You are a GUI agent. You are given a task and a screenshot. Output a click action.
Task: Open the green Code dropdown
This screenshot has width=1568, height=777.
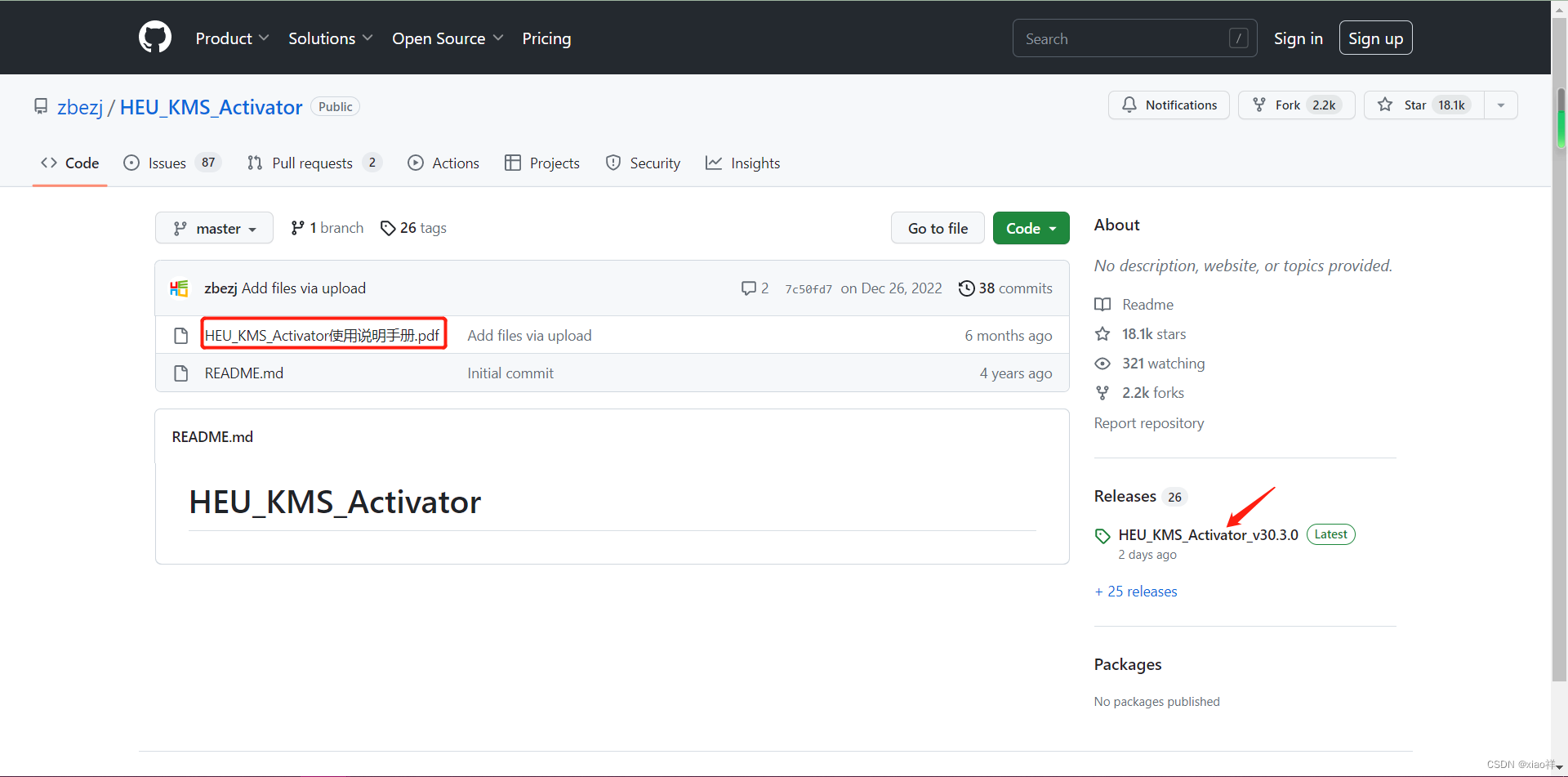click(x=1031, y=229)
